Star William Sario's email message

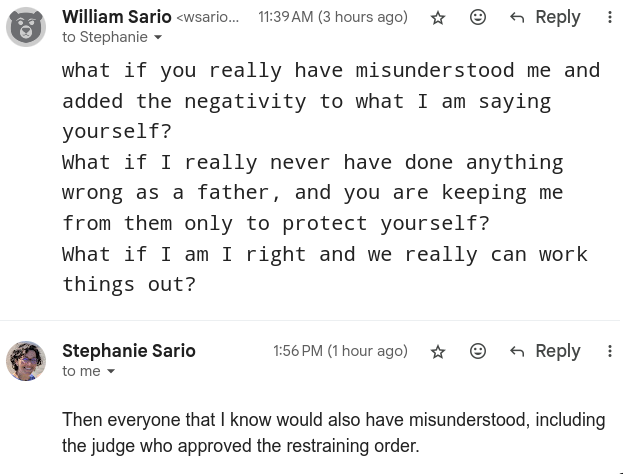pyautogui.click(x=438, y=18)
